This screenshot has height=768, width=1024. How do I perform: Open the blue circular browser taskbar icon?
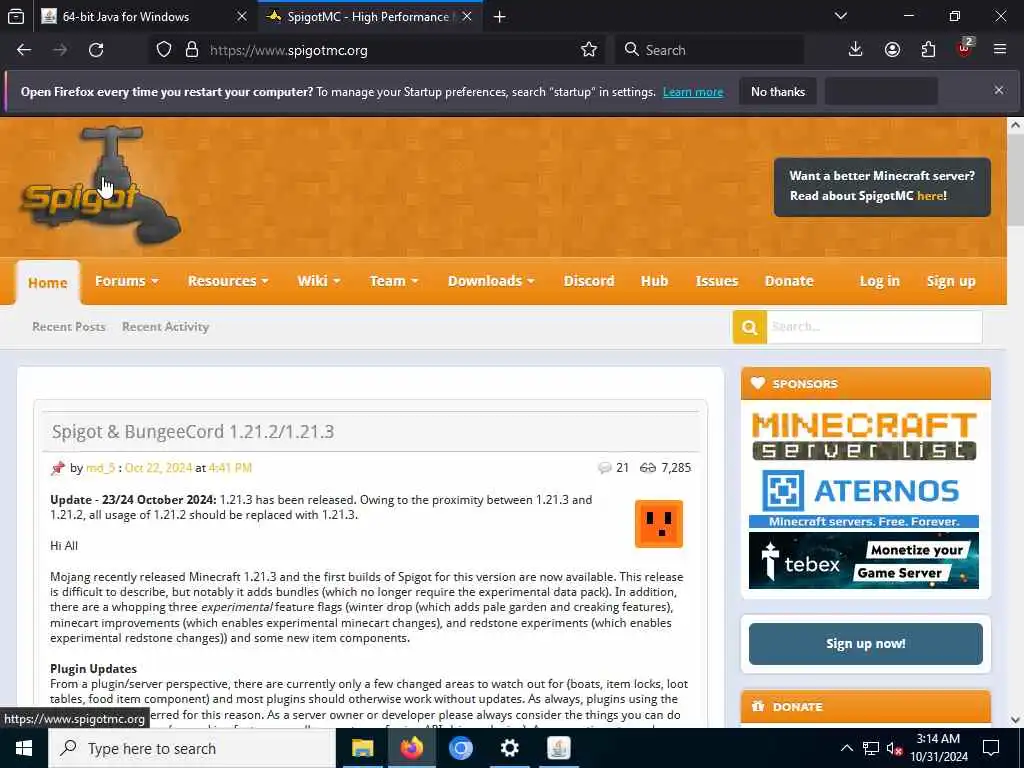[460, 748]
